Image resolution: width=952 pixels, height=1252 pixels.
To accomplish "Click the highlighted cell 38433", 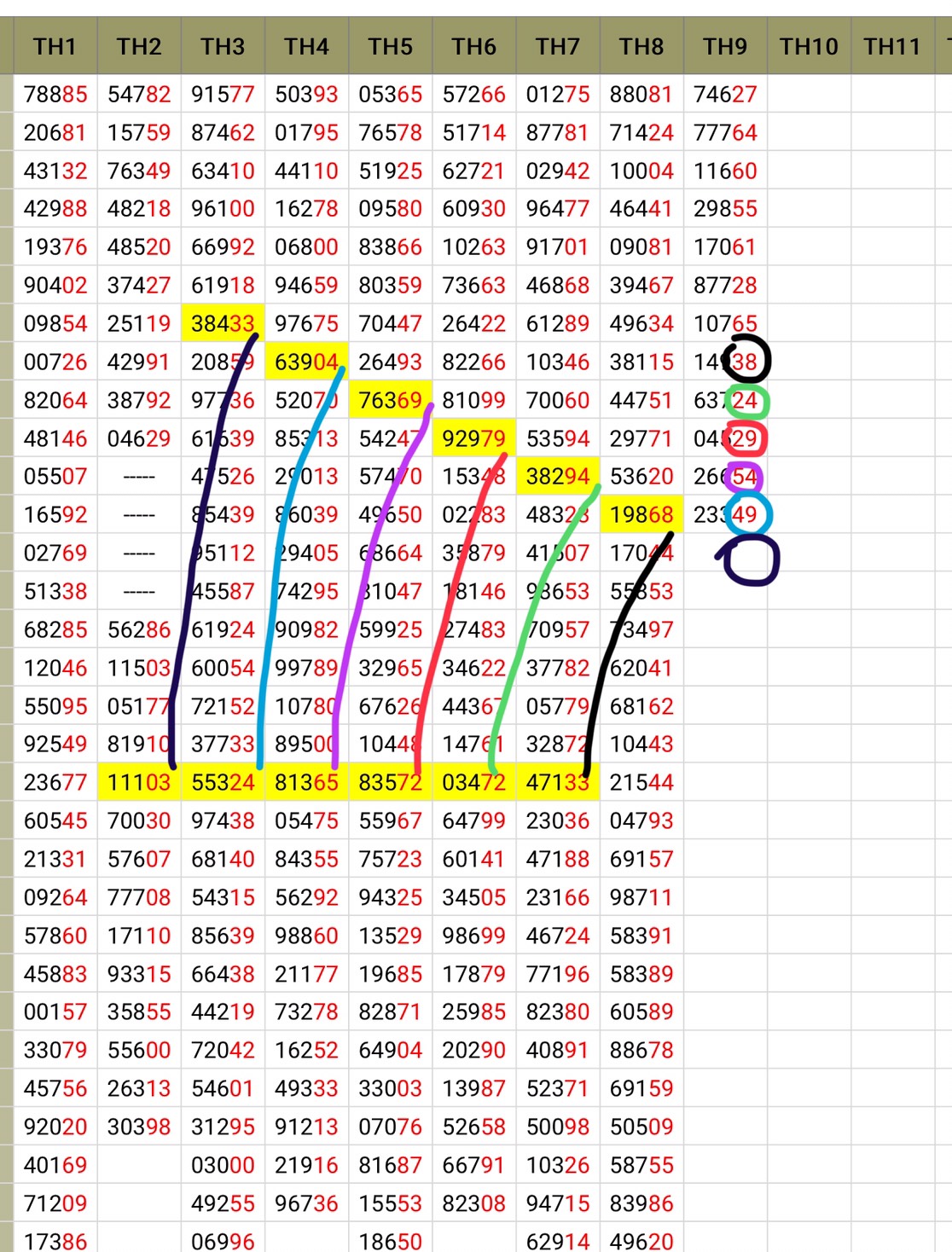I will (223, 323).
